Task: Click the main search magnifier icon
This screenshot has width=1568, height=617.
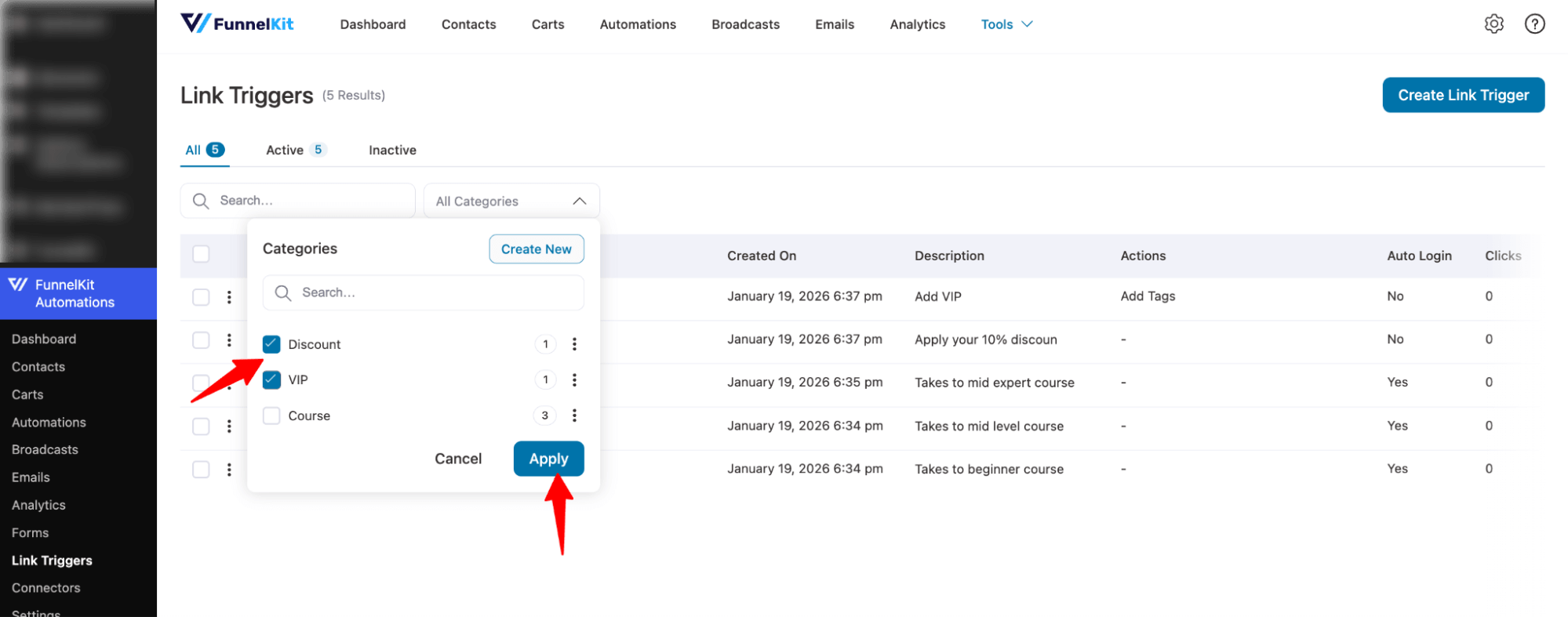Action: [x=201, y=201]
